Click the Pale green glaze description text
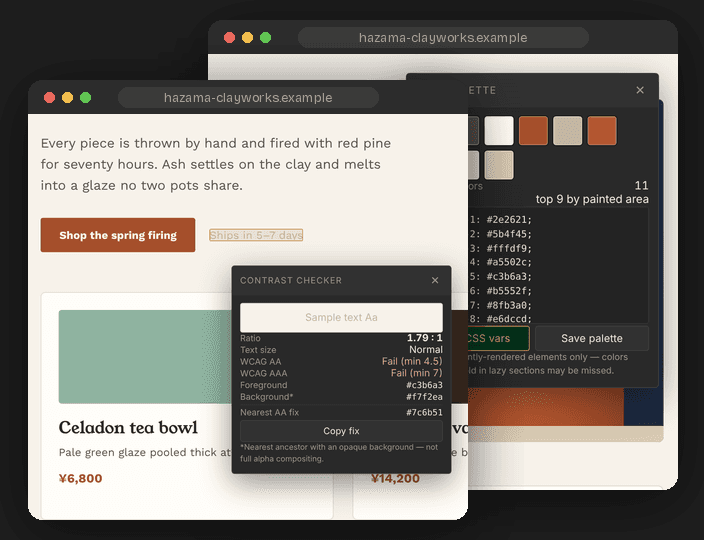704x540 pixels. 145,452
